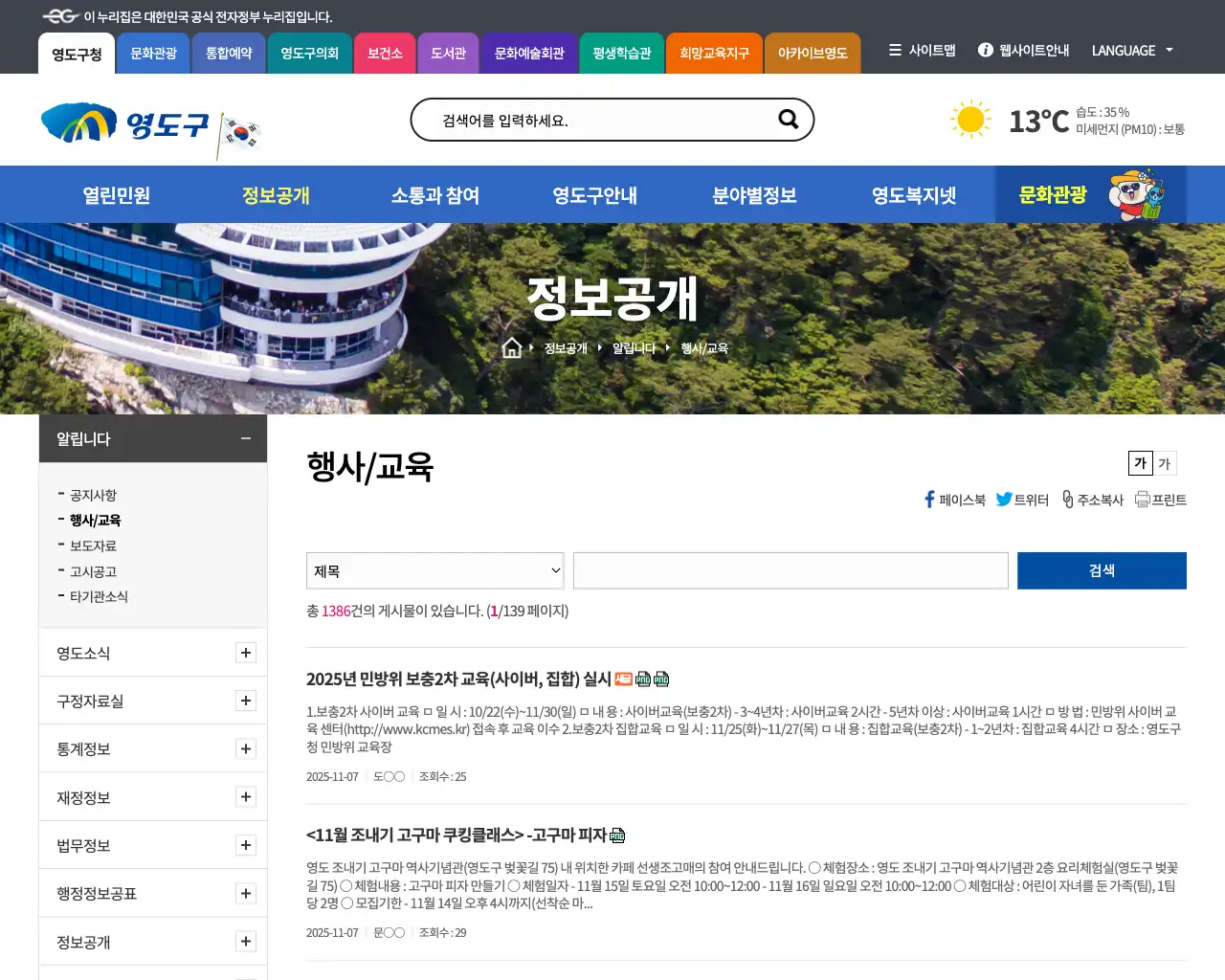Open the breadcrumb home icon
Screen dimensions: 1225x980
point(512,347)
